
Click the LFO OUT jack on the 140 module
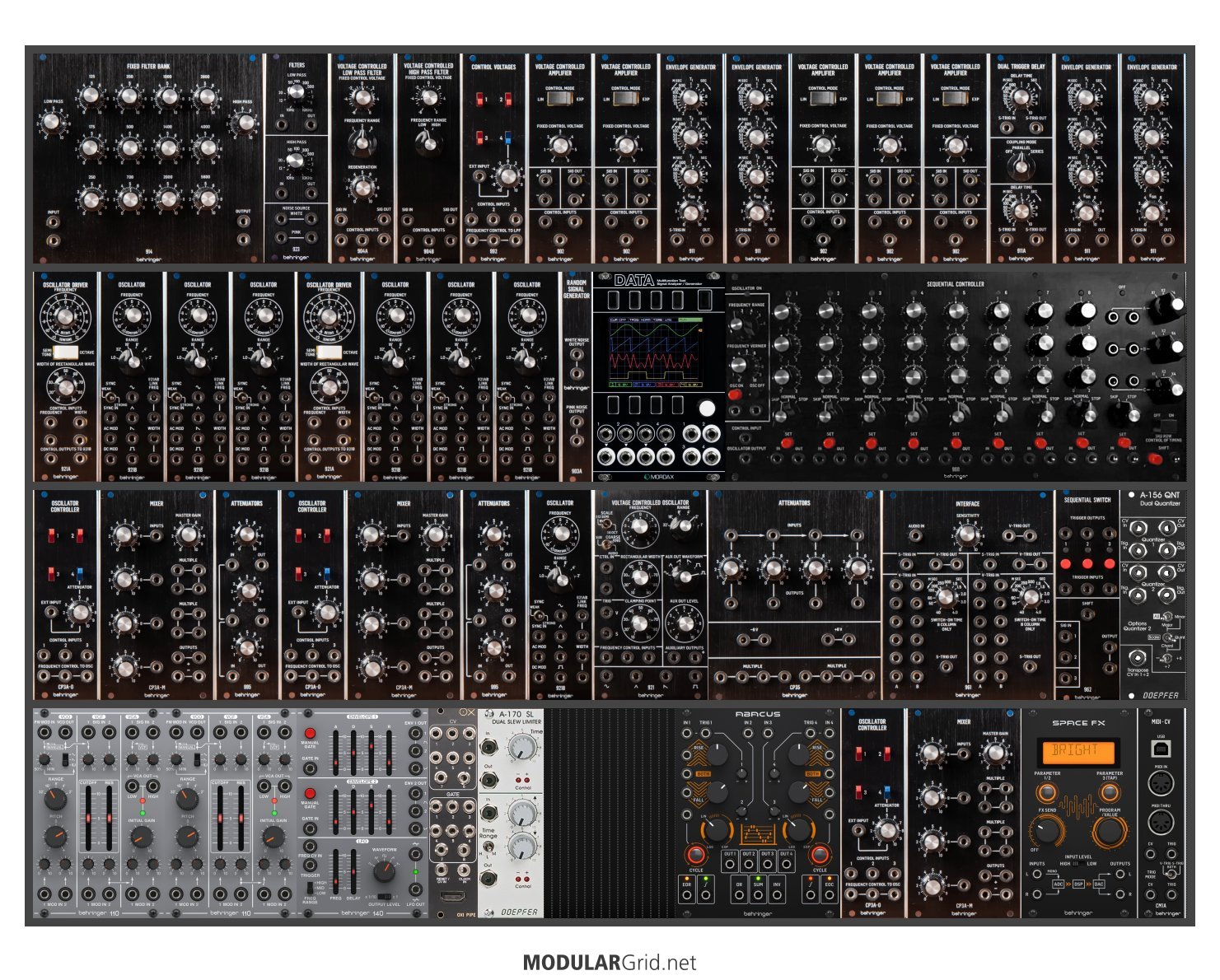click(416, 891)
